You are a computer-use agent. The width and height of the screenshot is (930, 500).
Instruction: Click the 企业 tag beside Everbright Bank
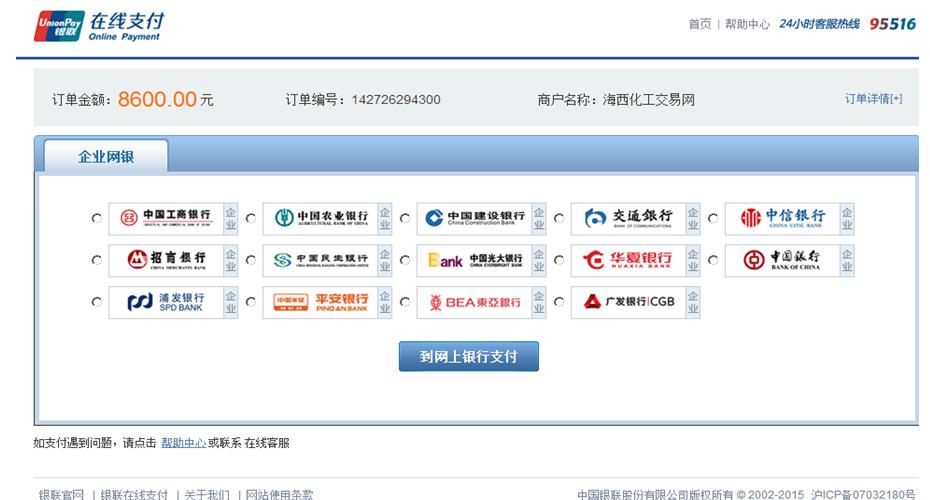539,260
